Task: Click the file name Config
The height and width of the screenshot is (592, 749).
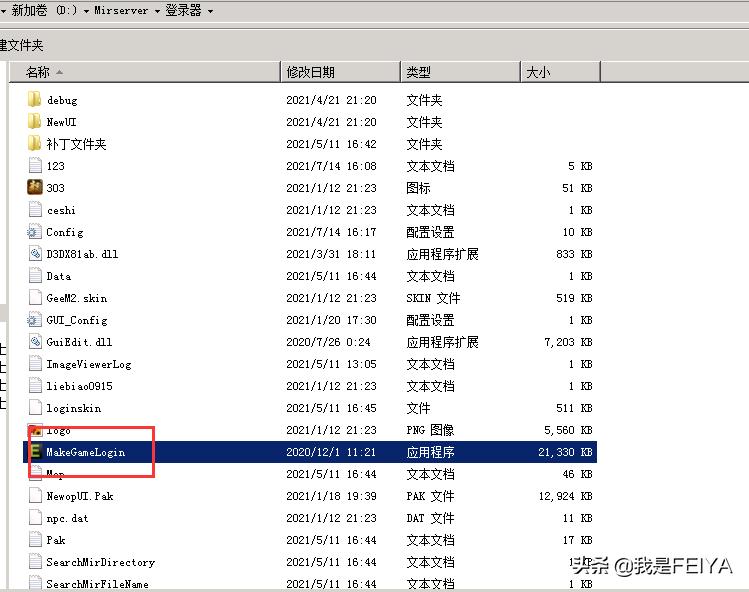Action: click(x=64, y=232)
